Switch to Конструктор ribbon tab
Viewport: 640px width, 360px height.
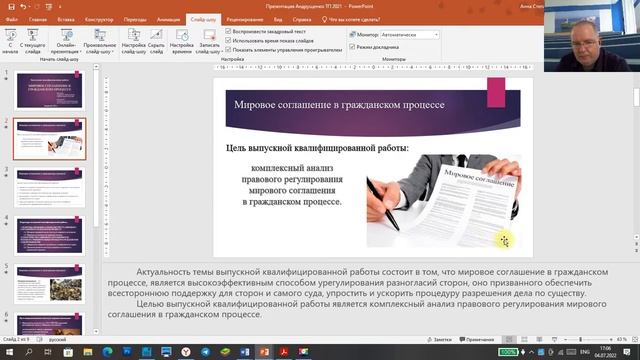click(99, 19)
